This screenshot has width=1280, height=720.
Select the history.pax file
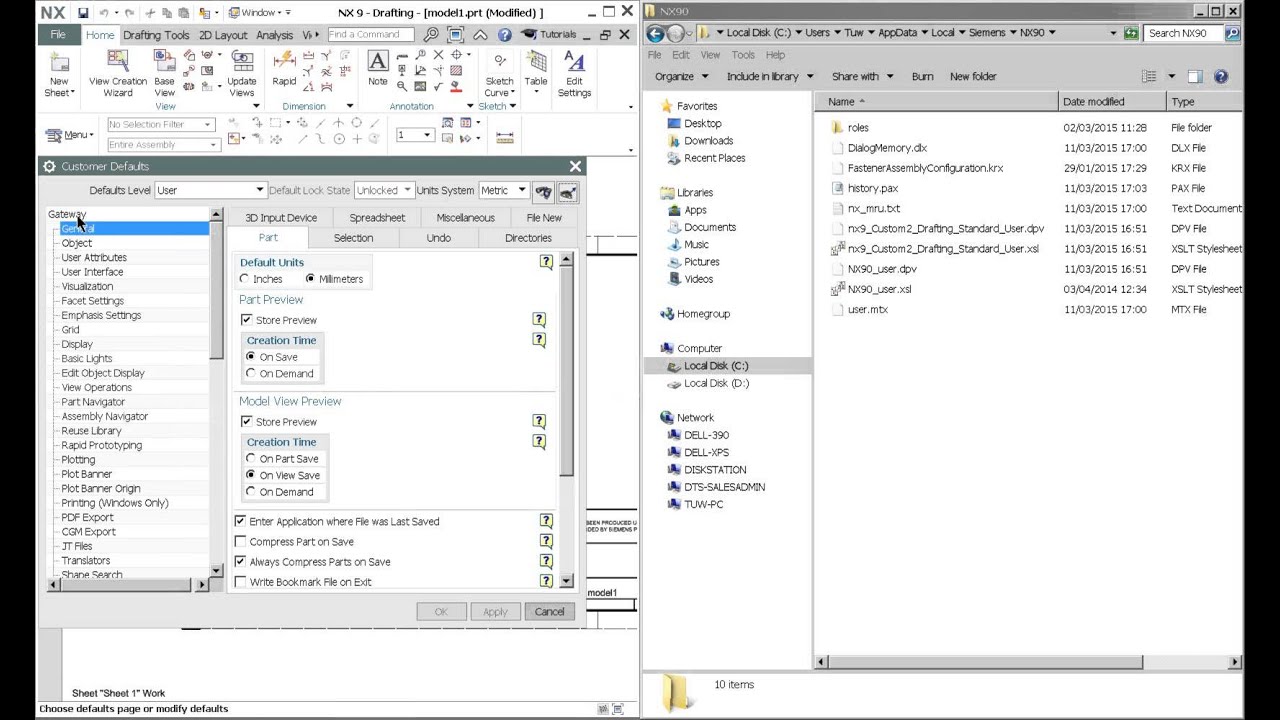pyautogui.click(x=873, y=188)
